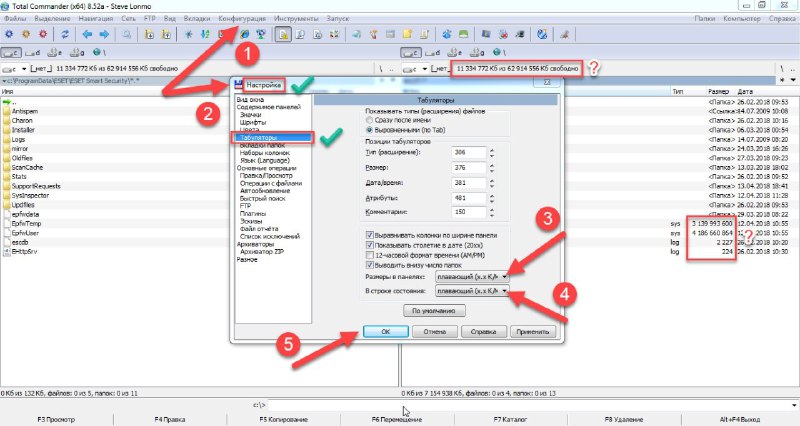Adjust the 'Тип (расширение)' spinner arrows

click(x=492, y=153)
